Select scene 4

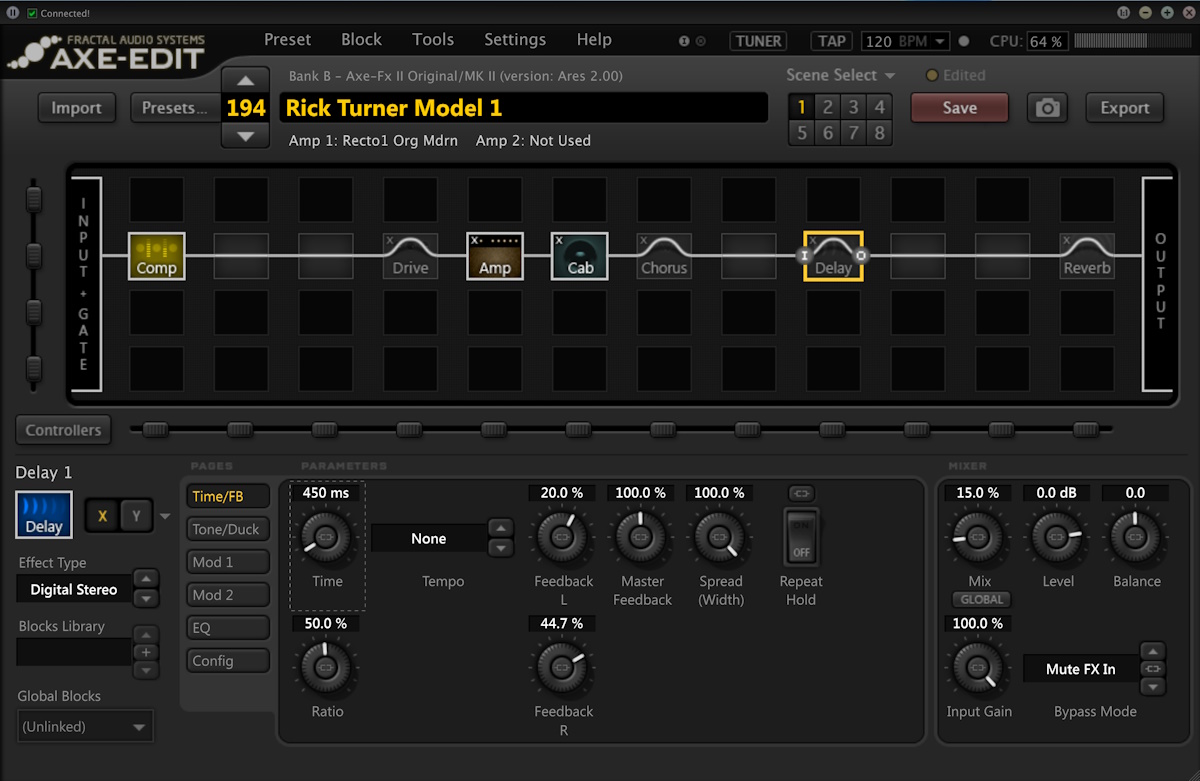[879, 107]
